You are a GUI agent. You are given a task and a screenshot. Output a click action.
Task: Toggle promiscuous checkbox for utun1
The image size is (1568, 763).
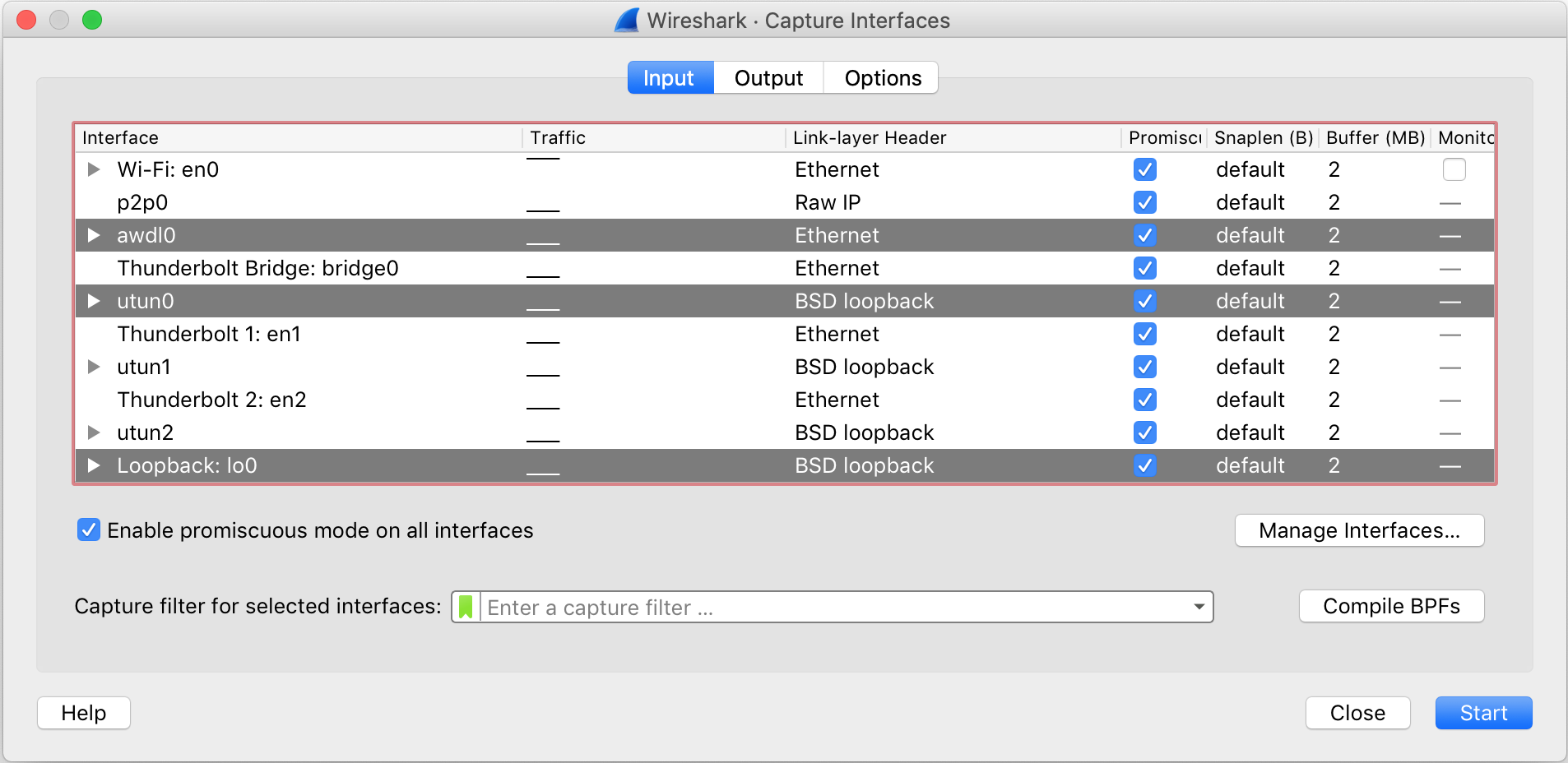[x=1144, y=367]
